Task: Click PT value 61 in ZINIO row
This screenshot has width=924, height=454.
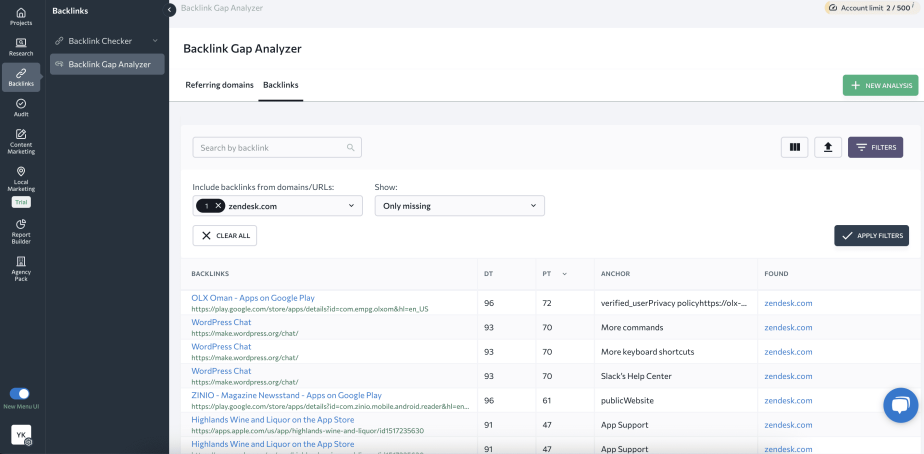Action: (547, 400)
